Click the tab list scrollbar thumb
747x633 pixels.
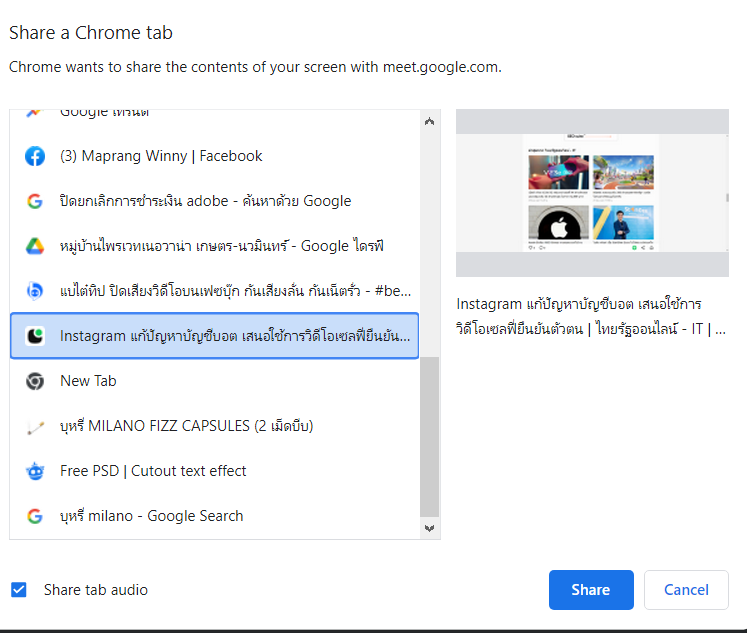coord(430,436)
